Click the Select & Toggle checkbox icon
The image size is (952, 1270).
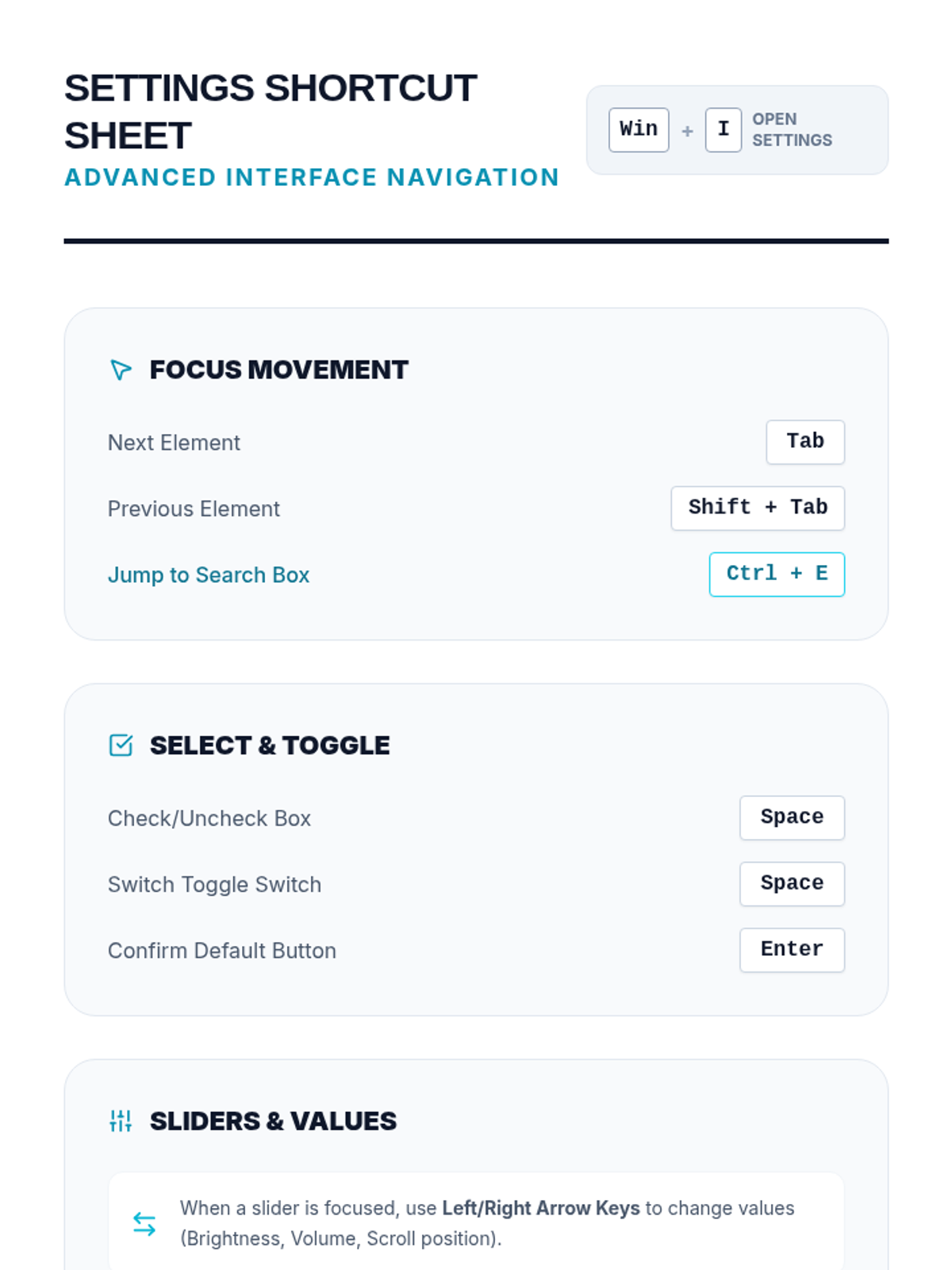coord(121,745)
